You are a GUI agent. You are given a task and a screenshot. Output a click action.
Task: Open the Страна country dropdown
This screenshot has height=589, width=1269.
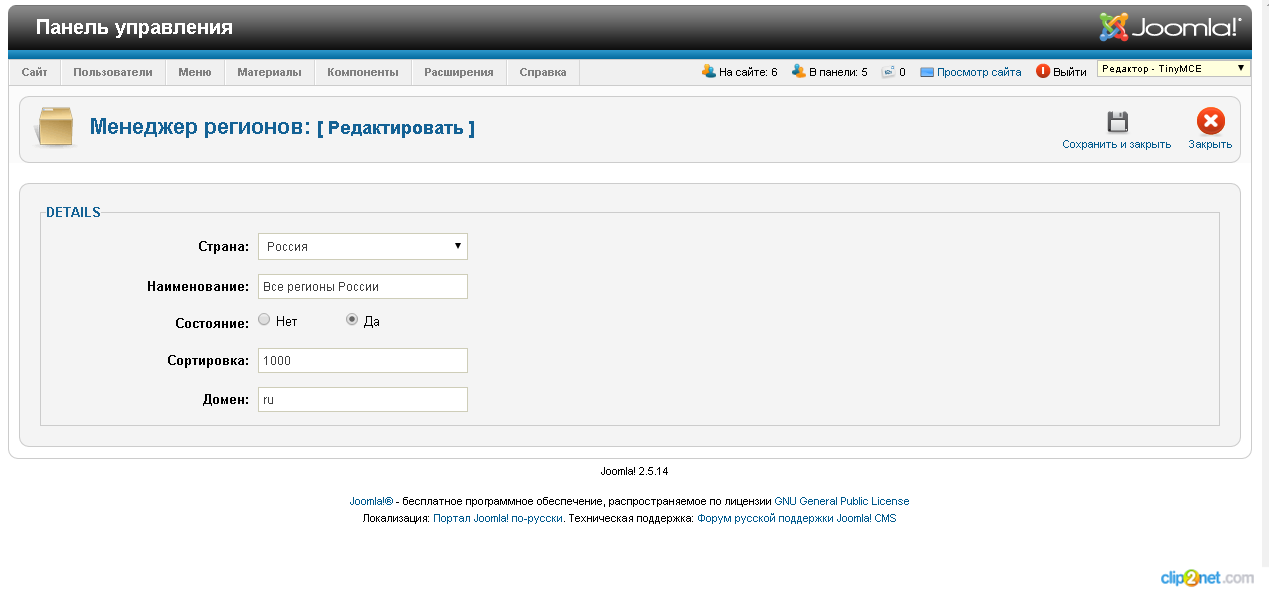[363, 246]
